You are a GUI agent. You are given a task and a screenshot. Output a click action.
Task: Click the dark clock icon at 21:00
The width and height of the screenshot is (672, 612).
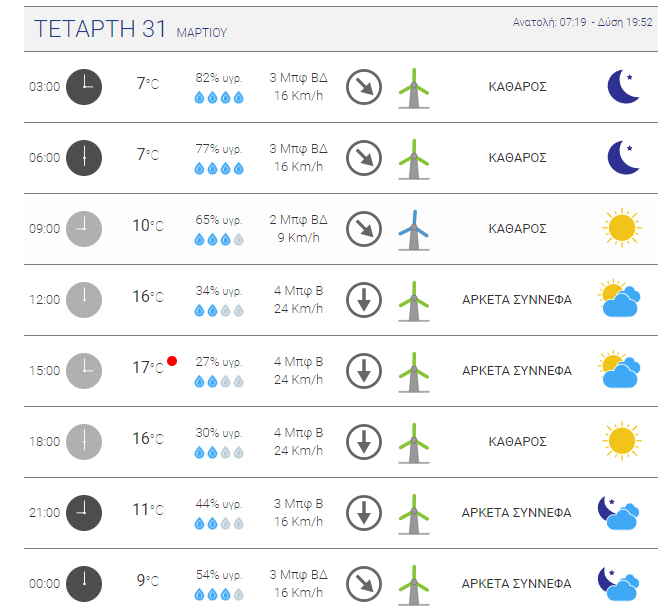coord(84,512)
